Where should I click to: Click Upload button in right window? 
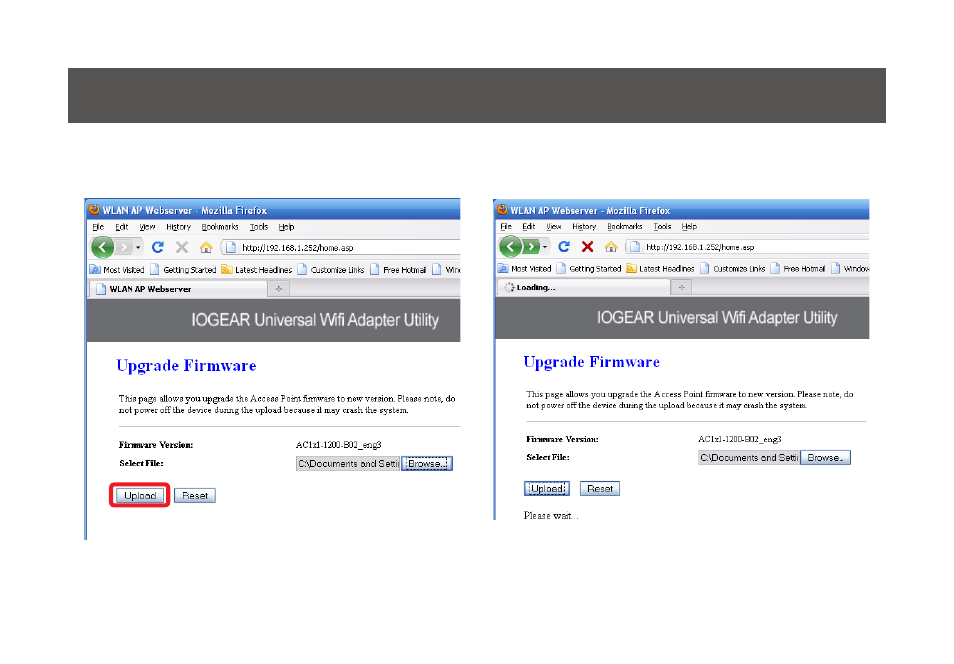pyautogui.click(x=547, y=489)
